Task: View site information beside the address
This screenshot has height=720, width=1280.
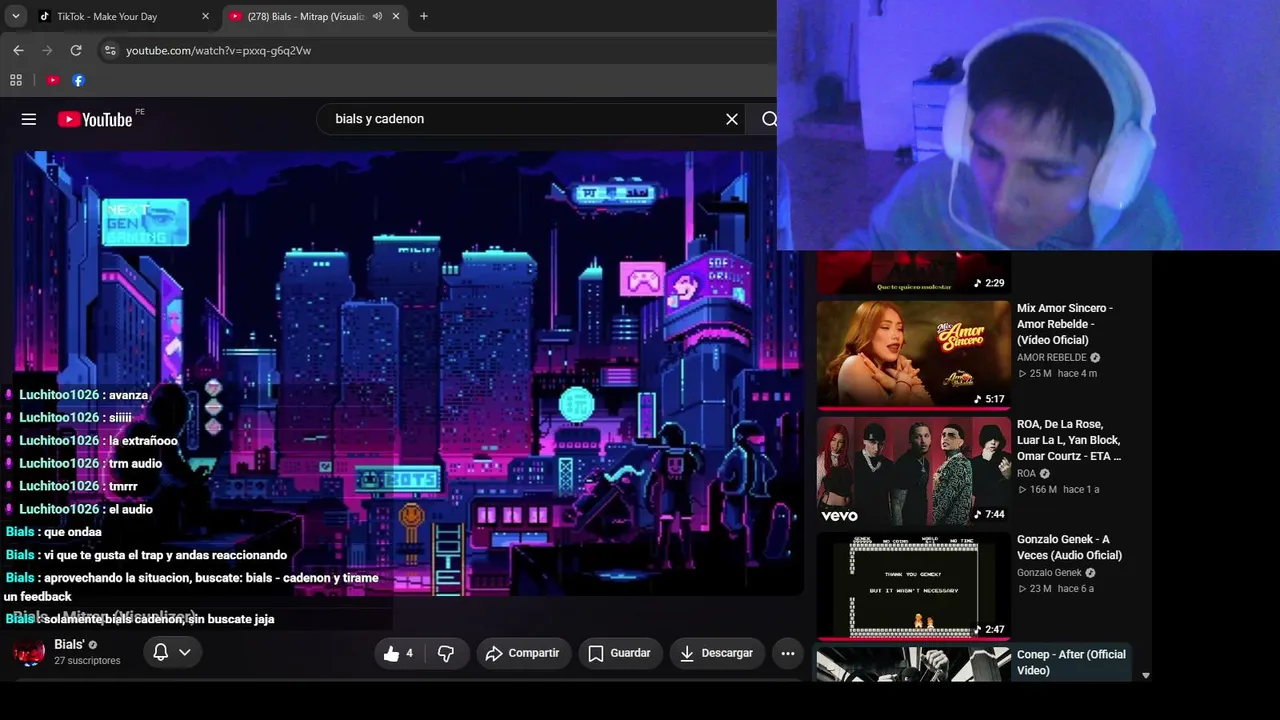Action: coord(110,50)
